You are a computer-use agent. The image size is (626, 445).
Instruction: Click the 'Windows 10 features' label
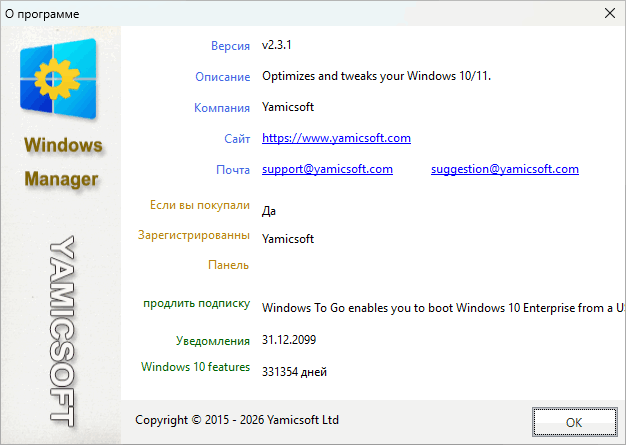pyautogui.click(x=195, y=367)
